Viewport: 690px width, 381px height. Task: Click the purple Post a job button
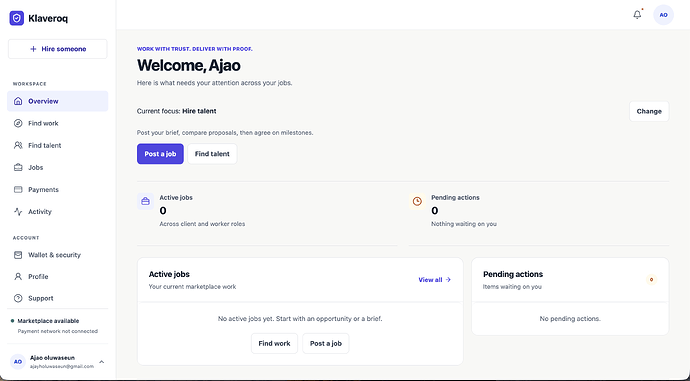(160, 154)
